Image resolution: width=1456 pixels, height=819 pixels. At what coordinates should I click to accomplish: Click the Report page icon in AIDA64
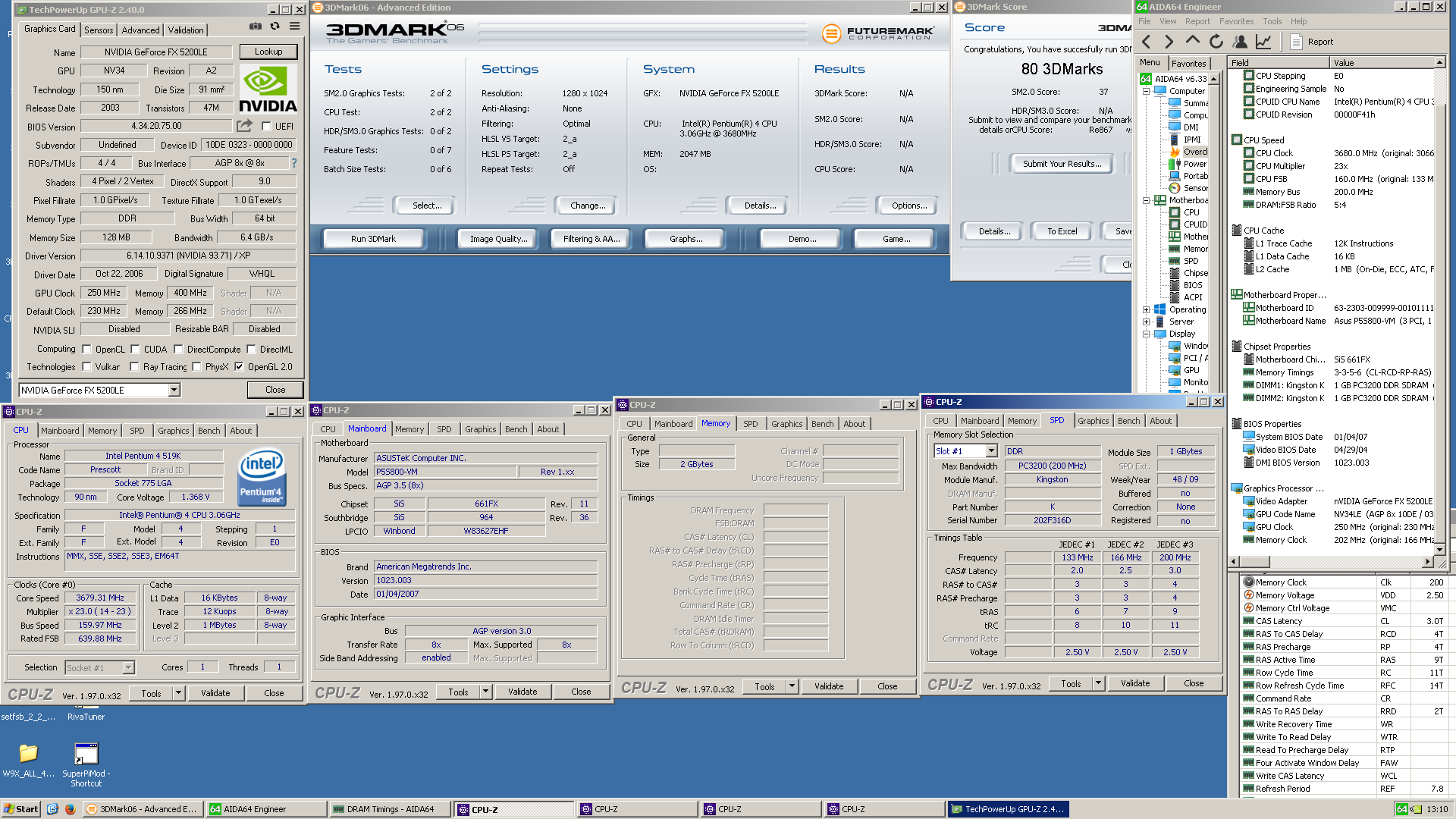pos(1296,42)
